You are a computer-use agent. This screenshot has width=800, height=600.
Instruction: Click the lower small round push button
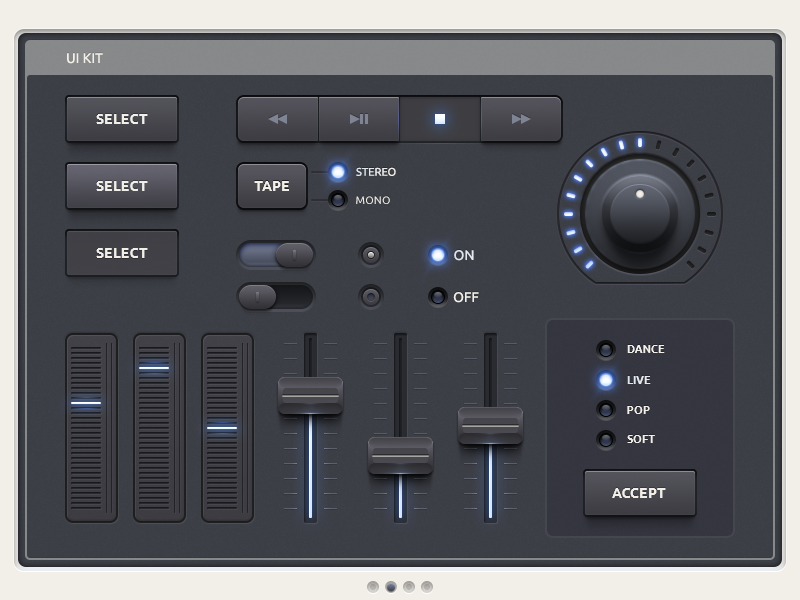pos(371,296)
